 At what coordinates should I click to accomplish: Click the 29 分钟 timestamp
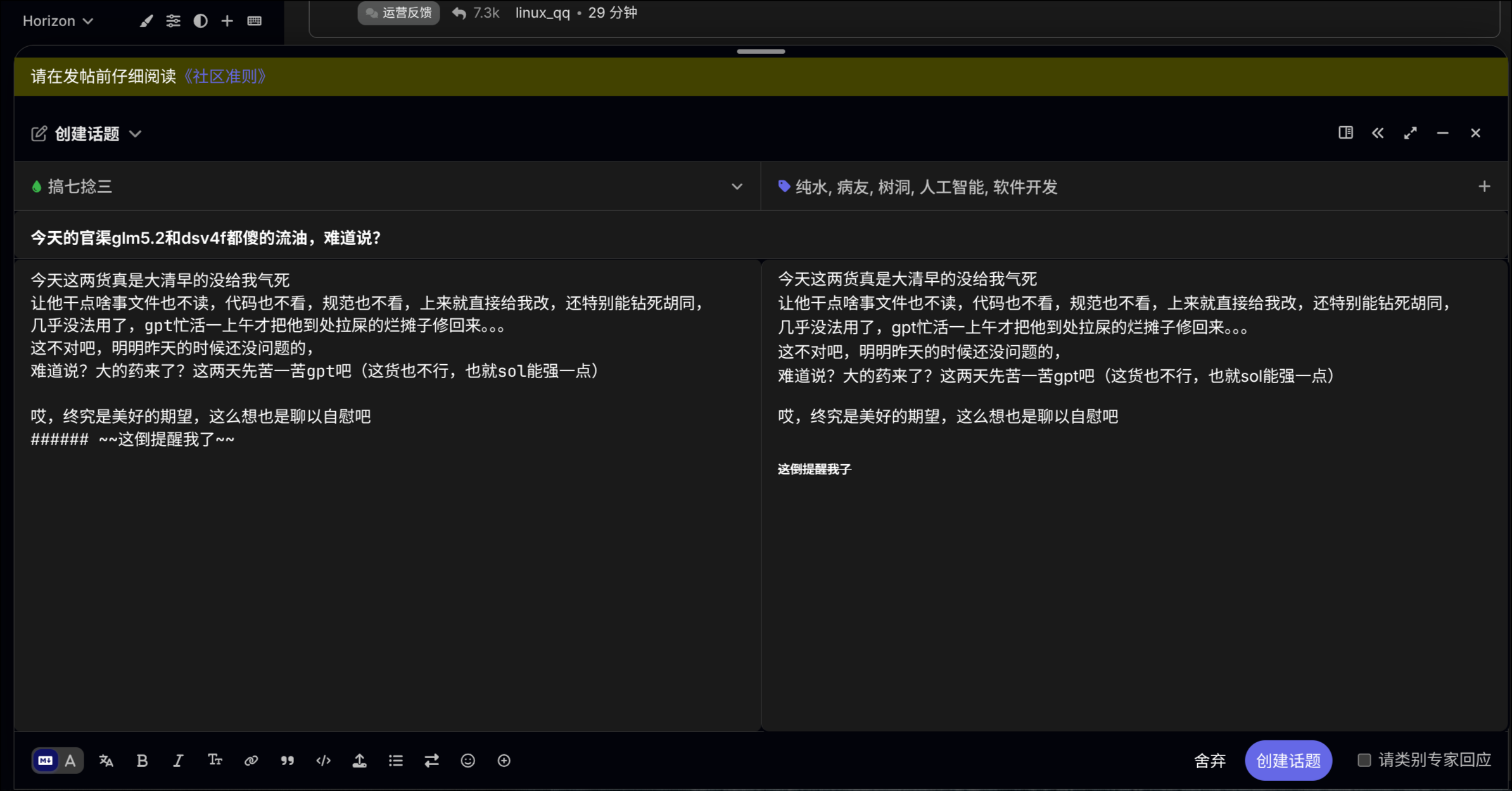[x=613, y=13]
